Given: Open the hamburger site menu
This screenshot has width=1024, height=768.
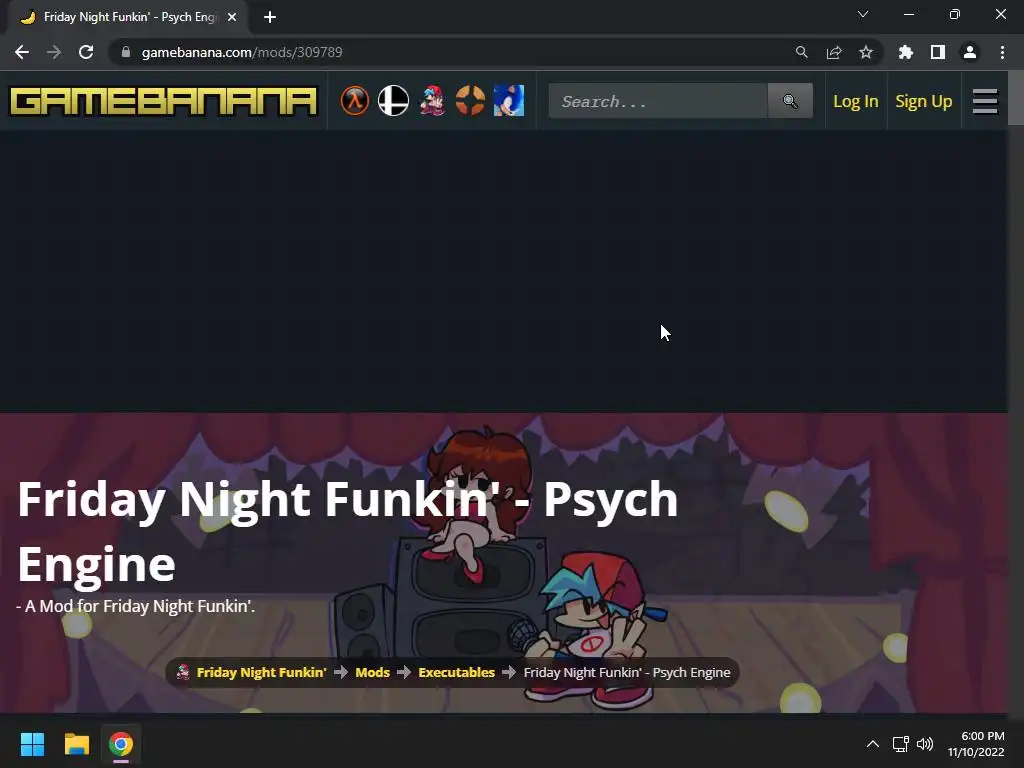Looking at the screenshot, I should click(x=985, y=101).
